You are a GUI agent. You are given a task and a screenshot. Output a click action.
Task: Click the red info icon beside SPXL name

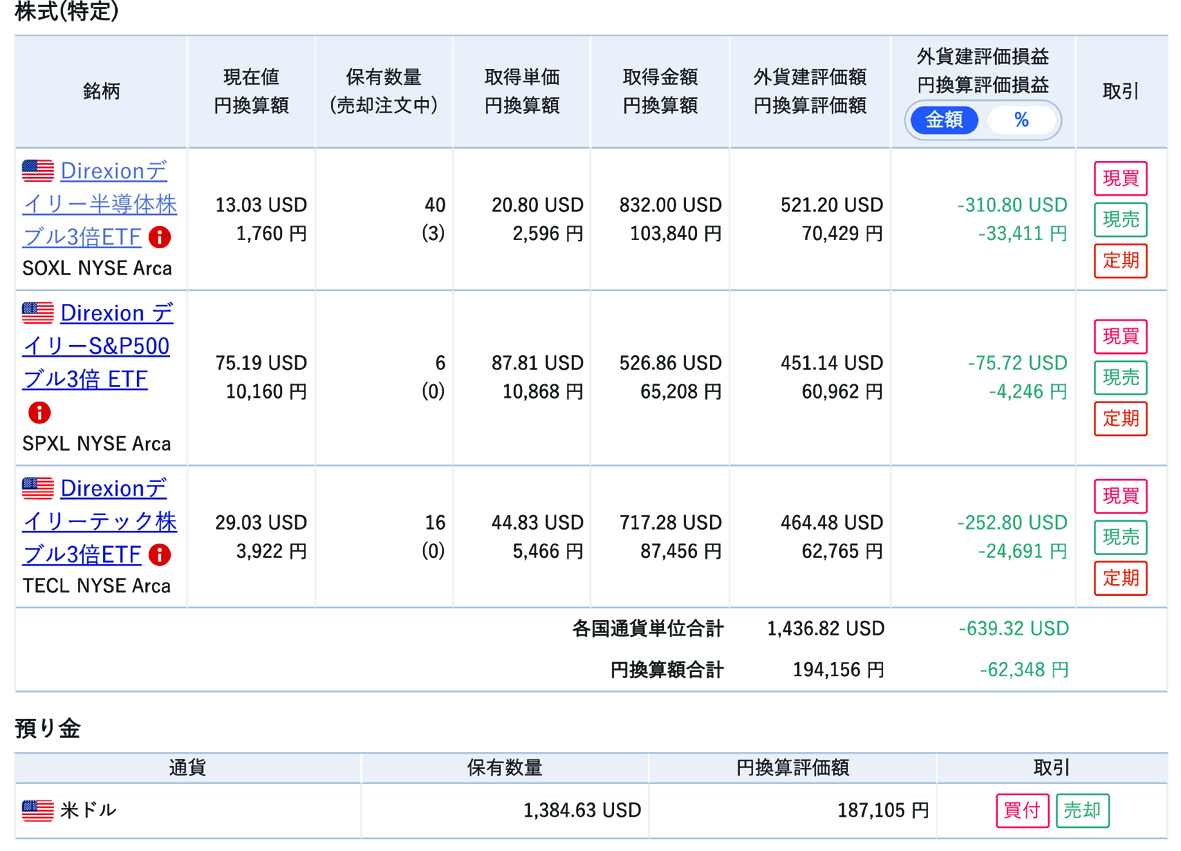point(39,413)
